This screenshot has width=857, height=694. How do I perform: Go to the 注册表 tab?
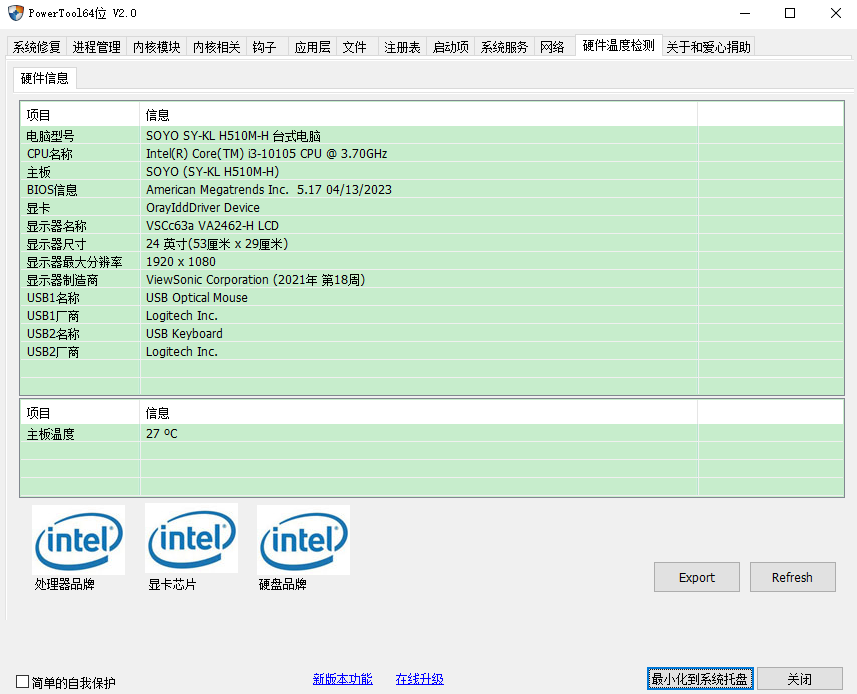(403, 47)
